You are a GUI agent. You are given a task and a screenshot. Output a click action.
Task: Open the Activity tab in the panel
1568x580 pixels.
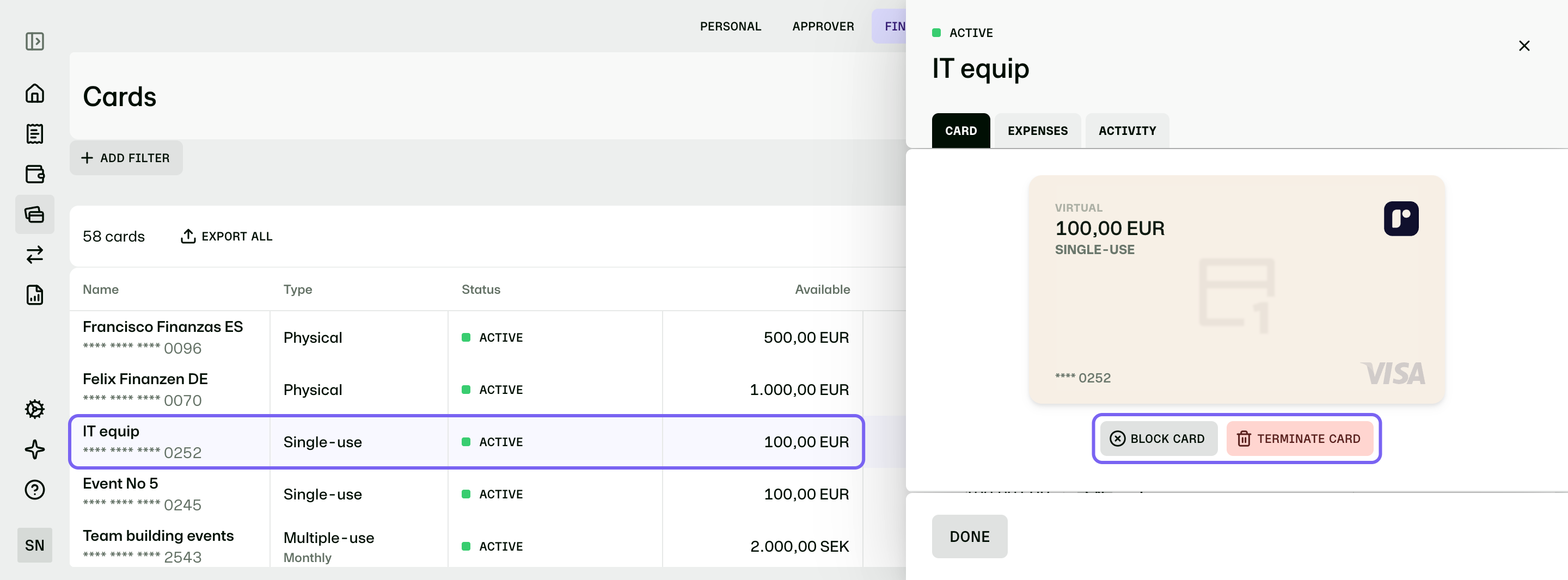[1126, 131]
